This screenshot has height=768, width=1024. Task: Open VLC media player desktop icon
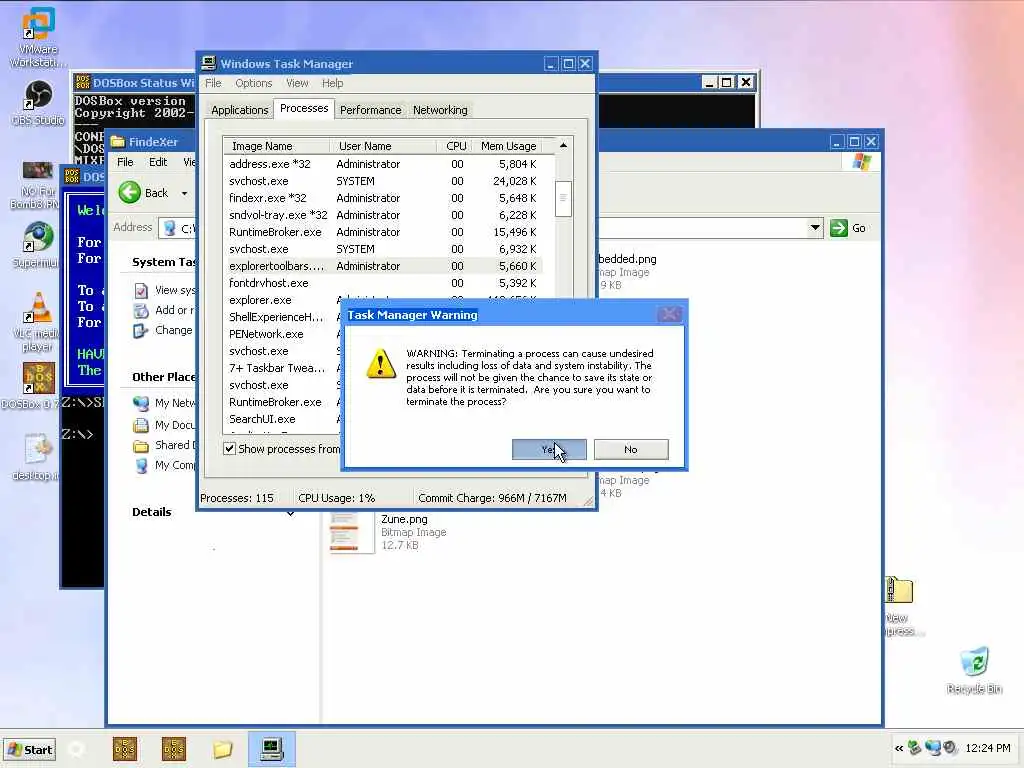pyautogui.click(x=39, y=308)
